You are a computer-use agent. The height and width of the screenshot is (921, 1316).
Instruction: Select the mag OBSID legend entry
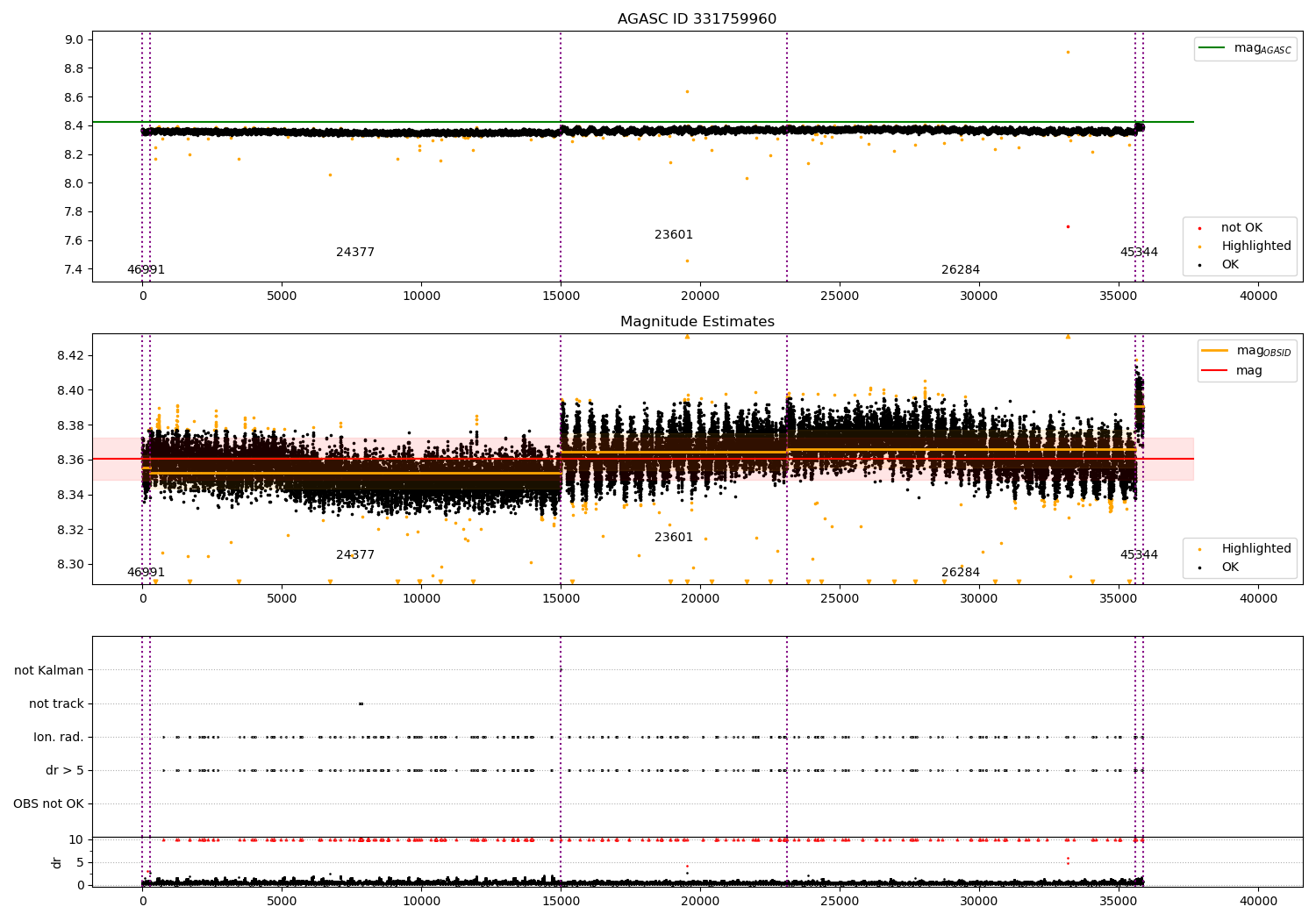(1247, 351)
